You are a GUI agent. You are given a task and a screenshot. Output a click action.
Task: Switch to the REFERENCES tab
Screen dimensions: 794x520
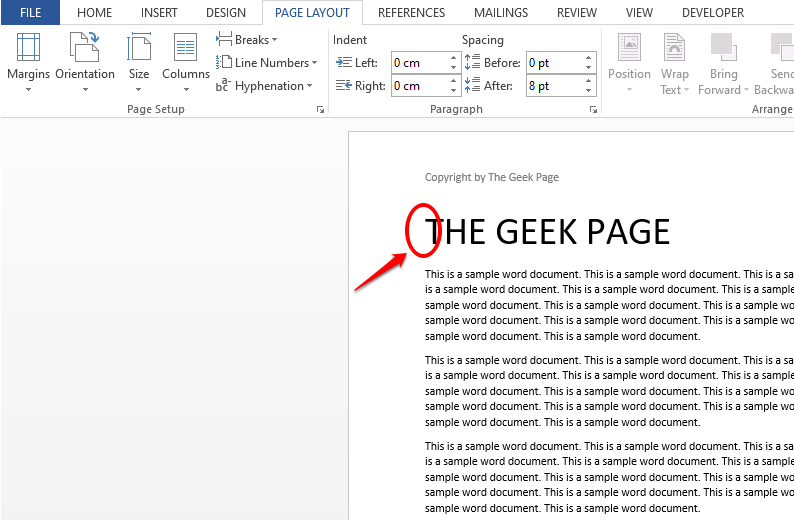(x=411, y=13)
